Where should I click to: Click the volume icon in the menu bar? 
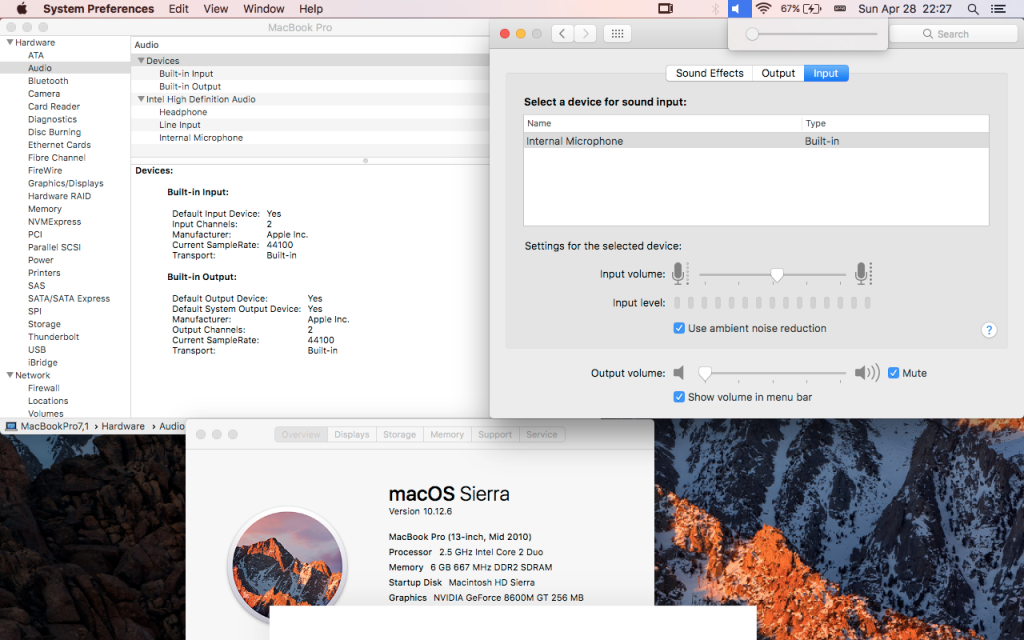tap(739, 9)
